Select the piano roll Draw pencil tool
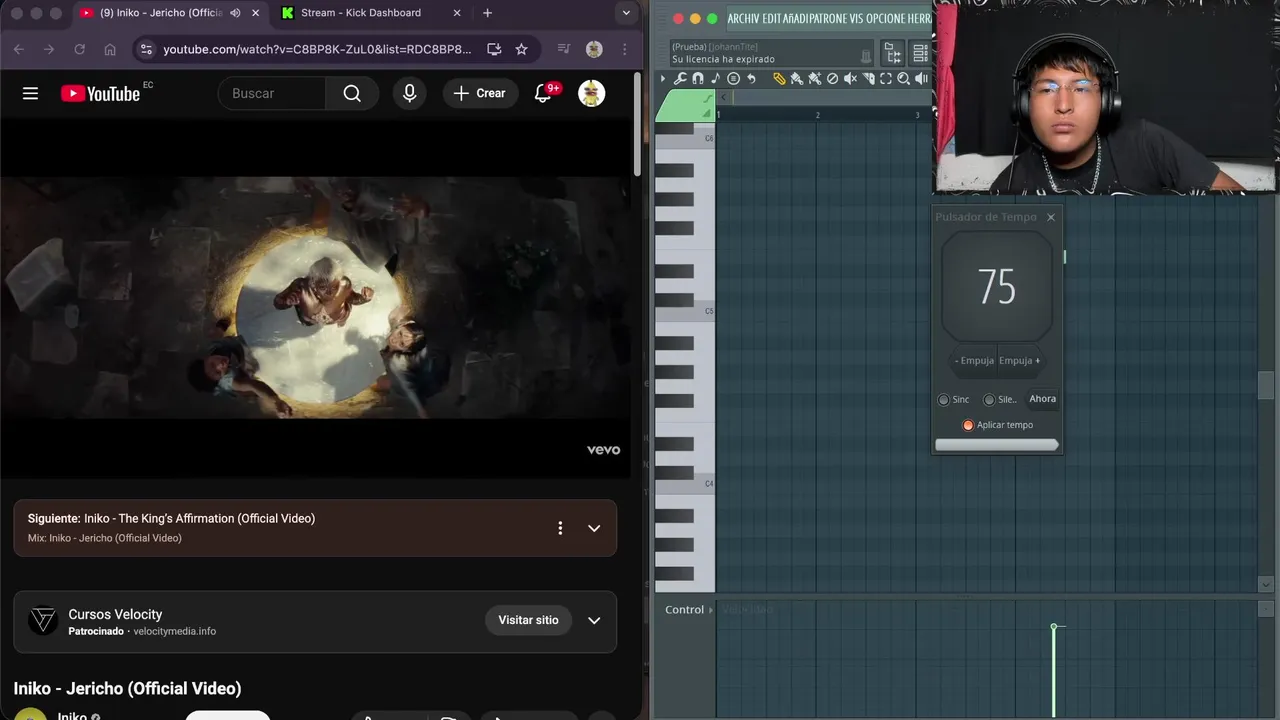Image resolution: width=1280 pixels, height=720 pixels. pyautogui.click(x=780, y=79)
